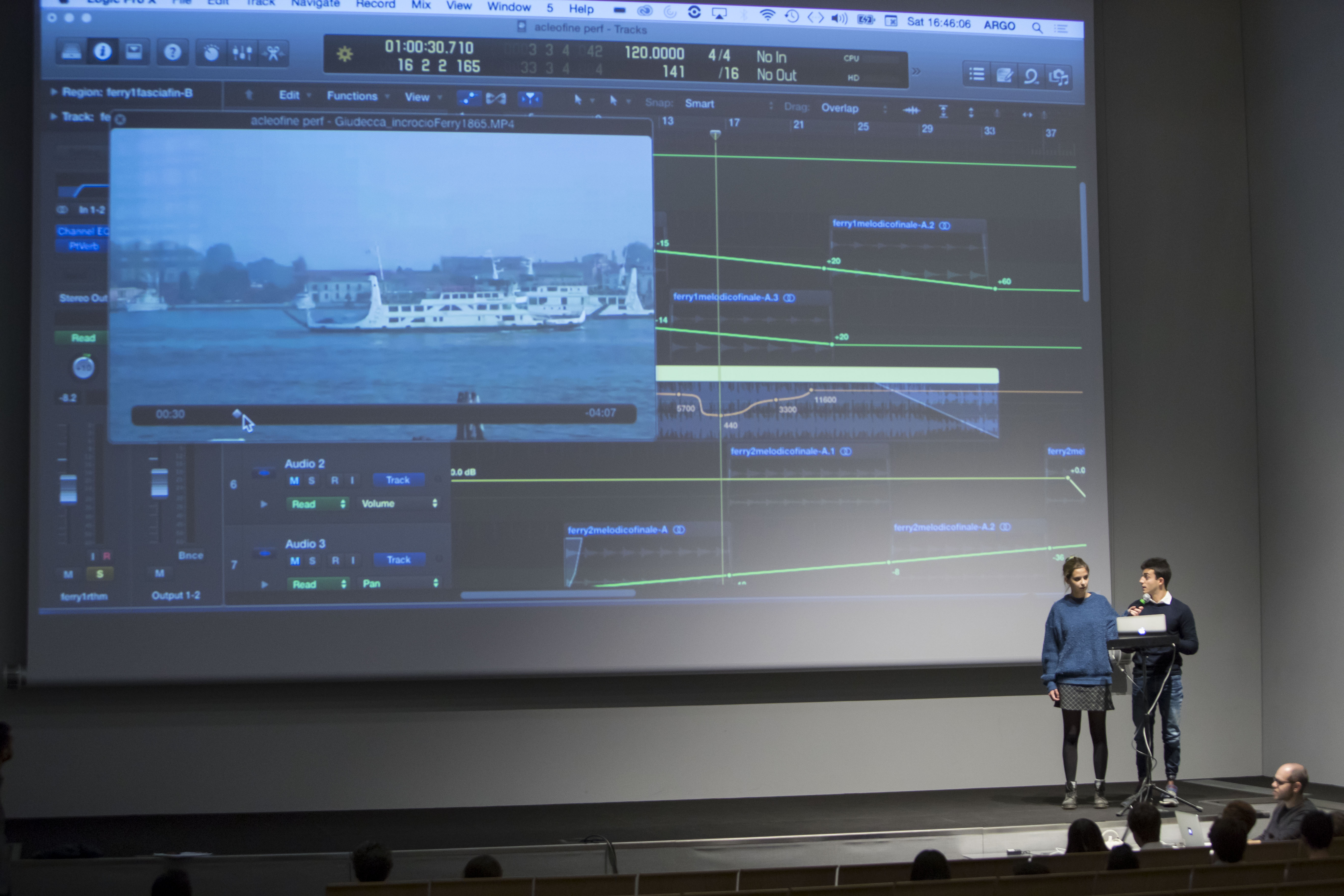The width and height of the screenshot is (1344, 896).
Task: Solo the Audio 2 track
Action: coord(311,481)
